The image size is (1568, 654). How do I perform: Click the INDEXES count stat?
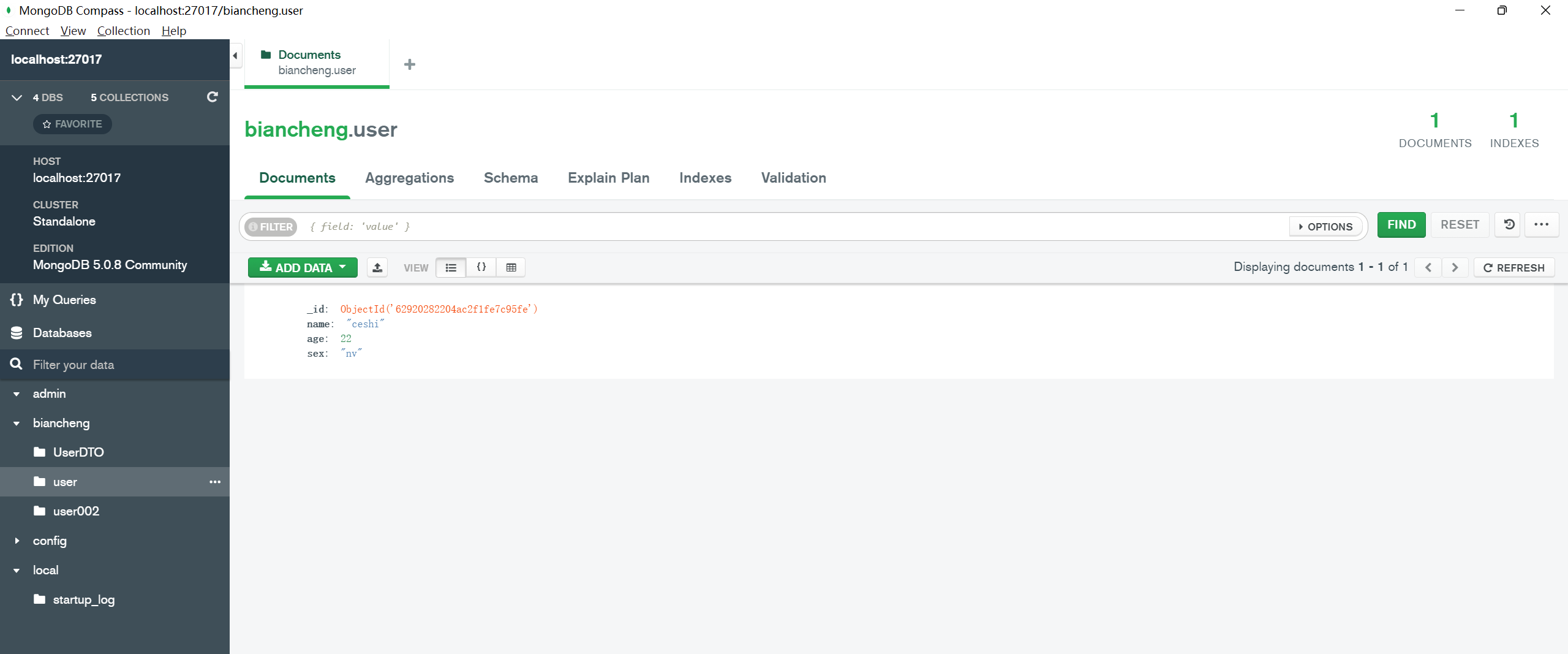(1514, 130)
